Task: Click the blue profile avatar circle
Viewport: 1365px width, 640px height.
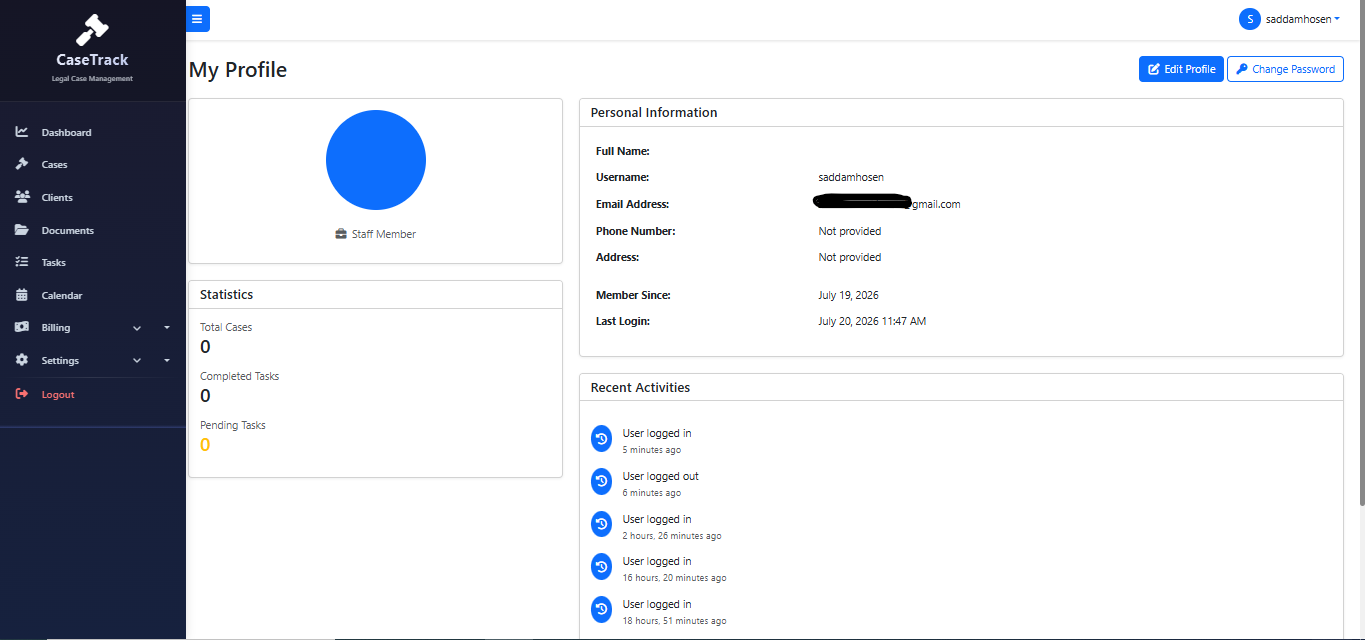Action: pyautogui.click(x=376, y=160)
